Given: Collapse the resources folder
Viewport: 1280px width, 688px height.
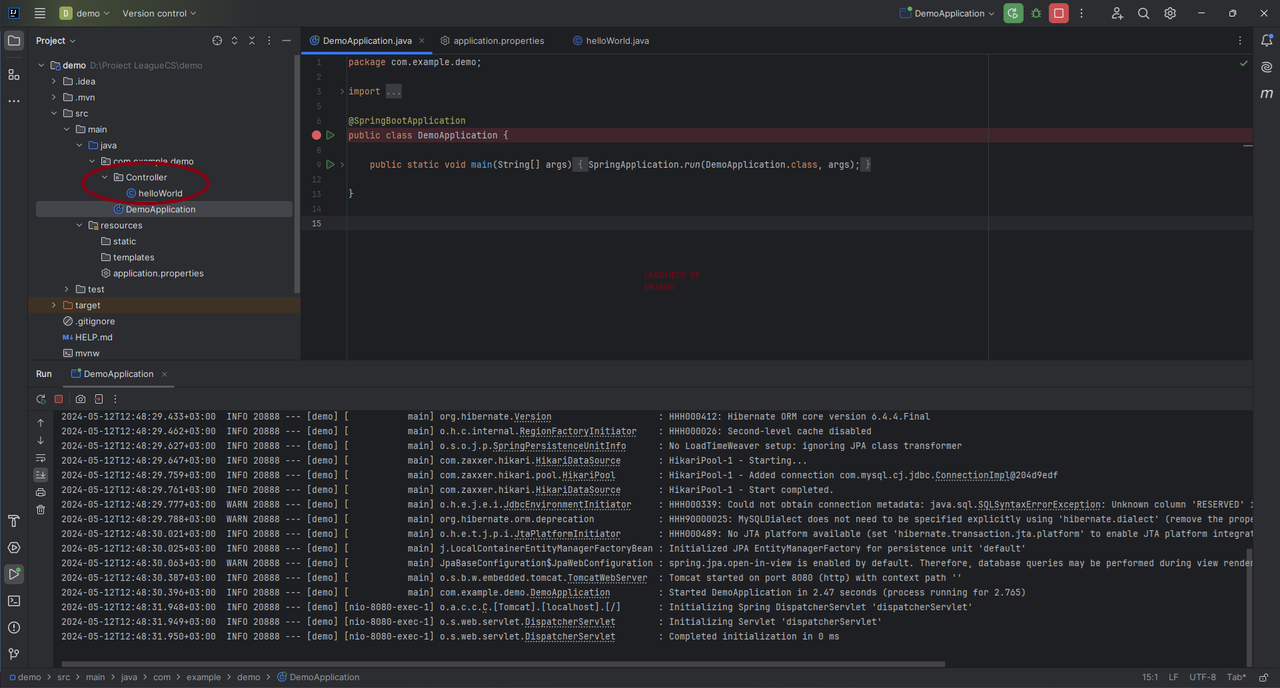Looking at the screenshot, I should click(80, 225).
